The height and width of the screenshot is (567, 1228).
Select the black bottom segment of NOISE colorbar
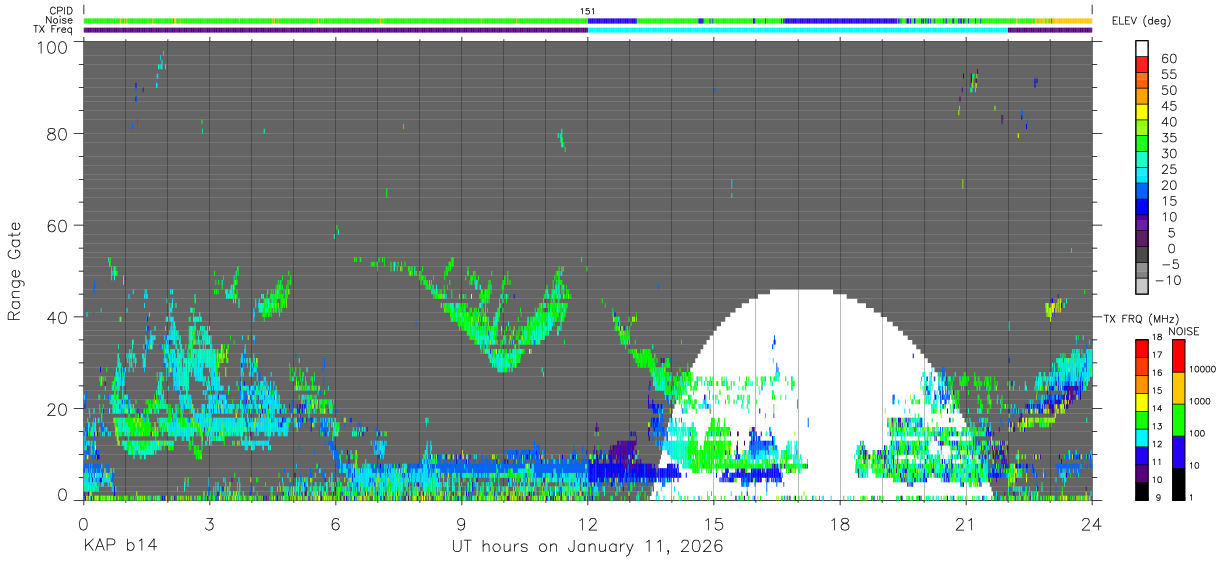(1179, 484)
